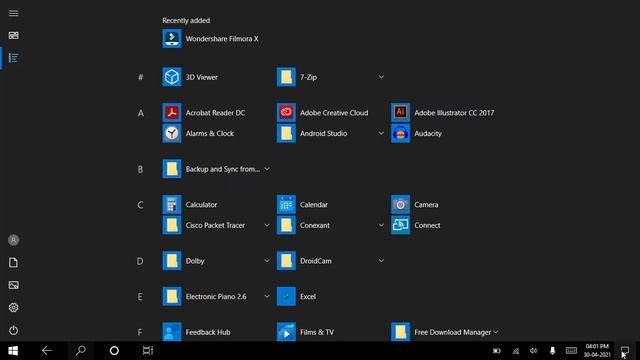
Task: Open the Pictures shortcut icon
Action: pyautogui.click(x=13, y=285)
